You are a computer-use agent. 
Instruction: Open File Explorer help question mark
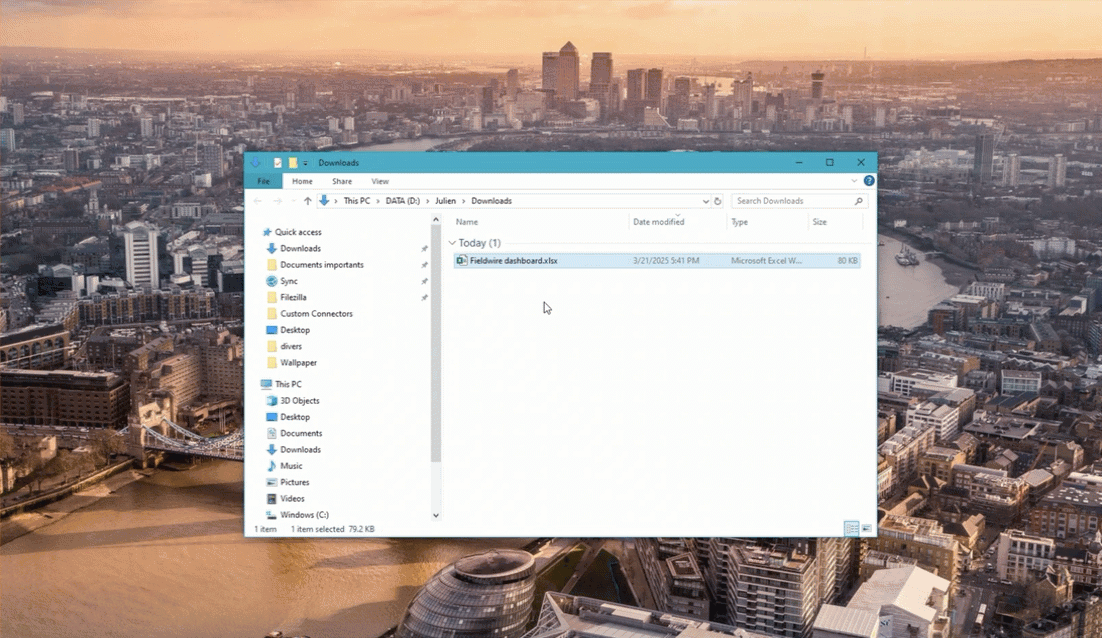coord(868,181)
